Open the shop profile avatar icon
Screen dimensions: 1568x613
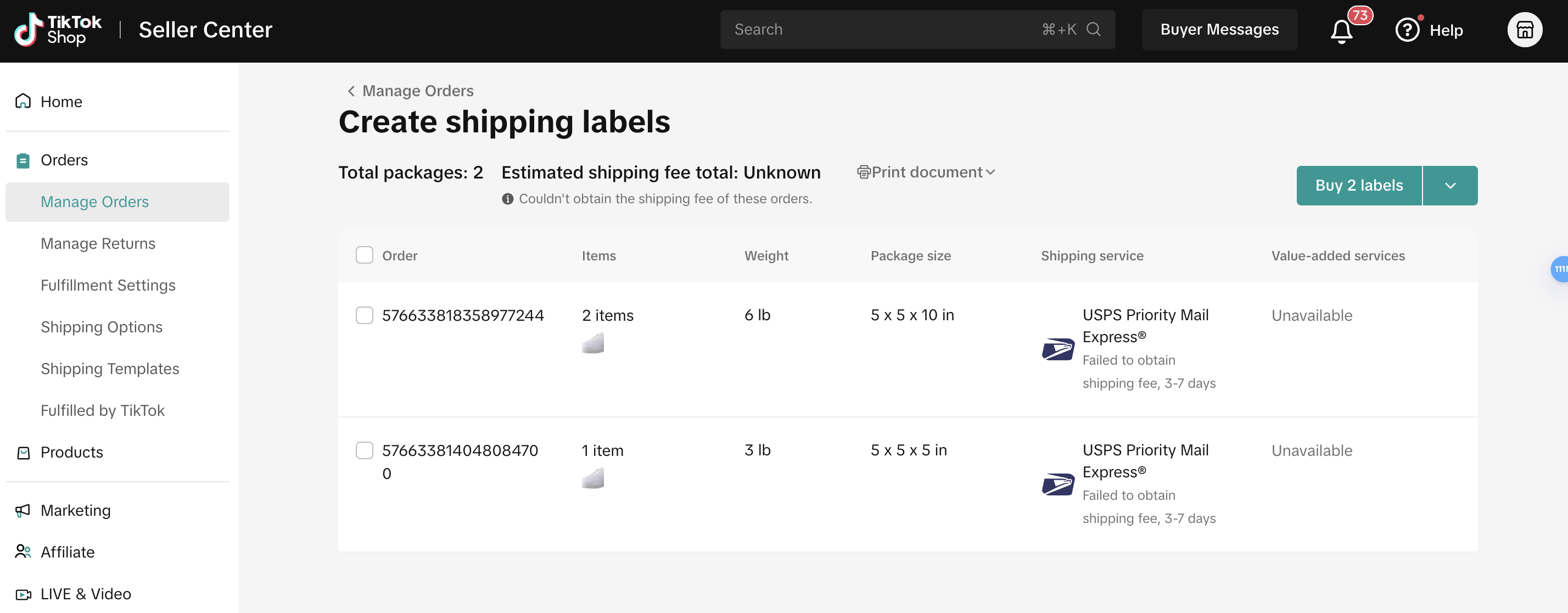coord(1524,30)
